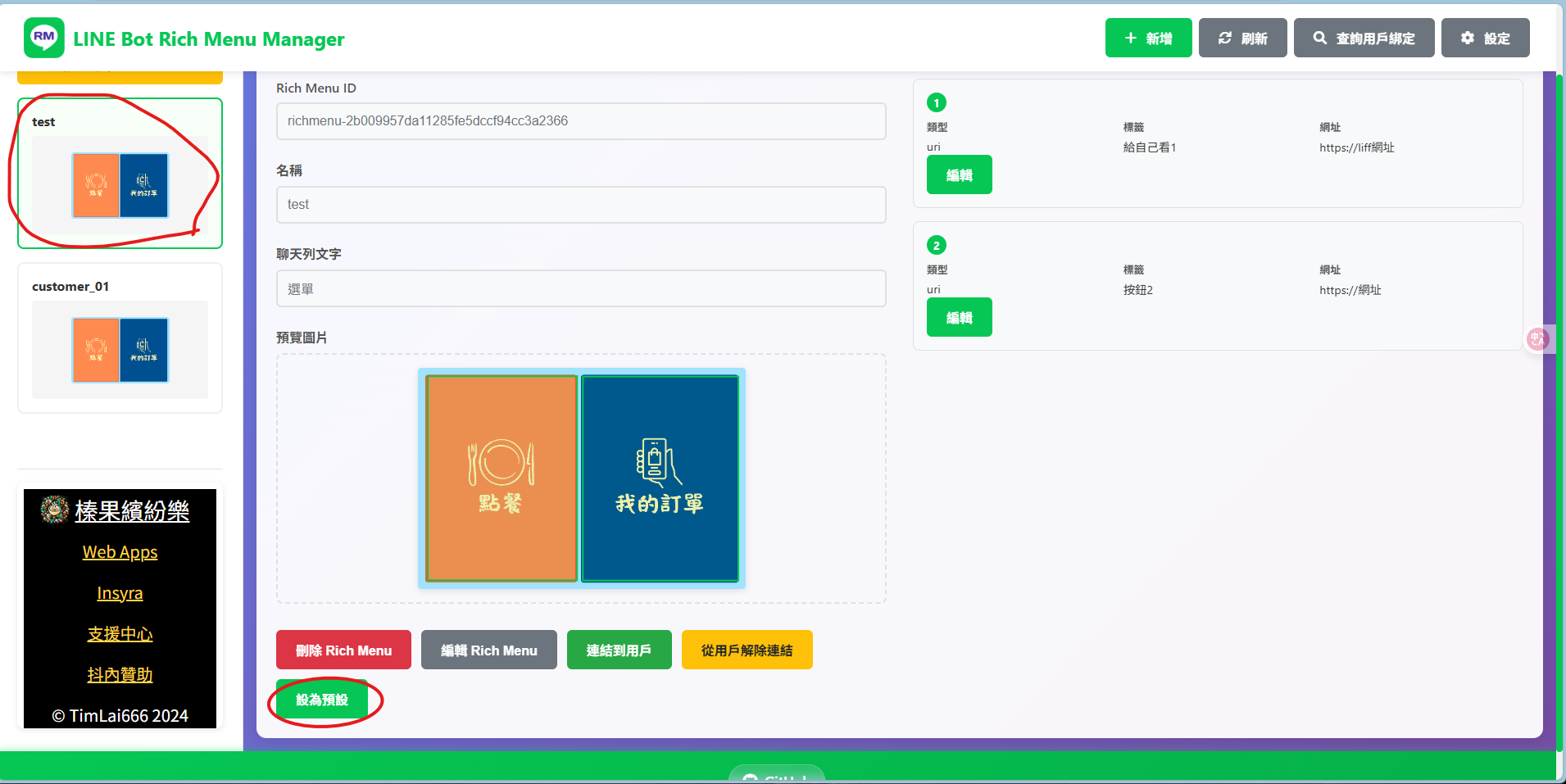Click the green RM app logo
Viewport: 1566px width, 784px height.
point(44,38)
